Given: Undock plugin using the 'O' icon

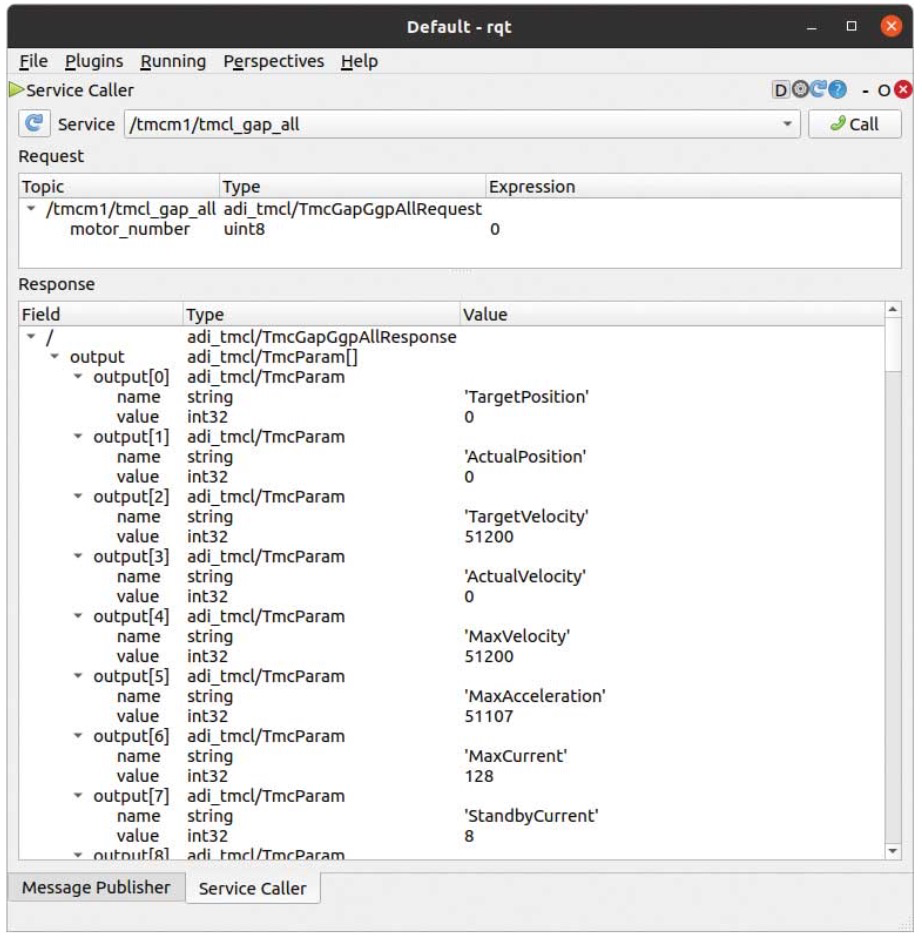Looking at the screenshot, I should (884, 90).
